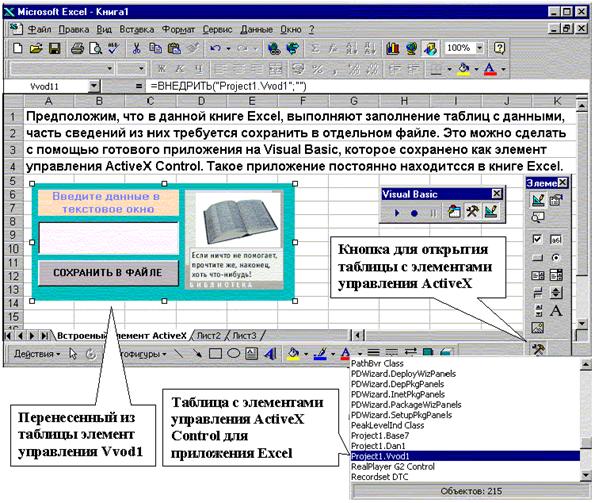Click drawing toolbar fill color bucket
Screen dimensions: 595x503
pos(293,354)
